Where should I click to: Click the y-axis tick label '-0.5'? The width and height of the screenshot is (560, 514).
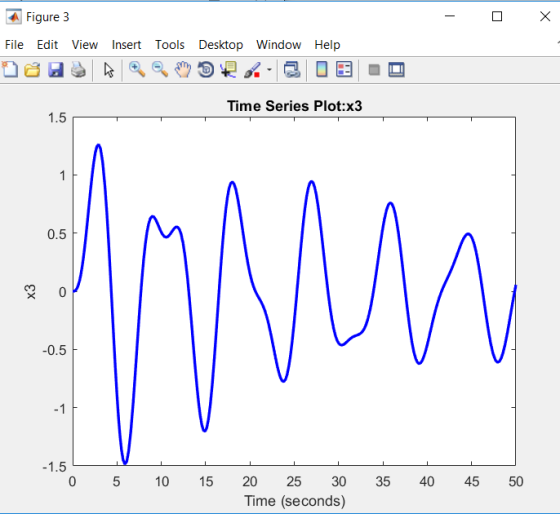pos(54,350)
